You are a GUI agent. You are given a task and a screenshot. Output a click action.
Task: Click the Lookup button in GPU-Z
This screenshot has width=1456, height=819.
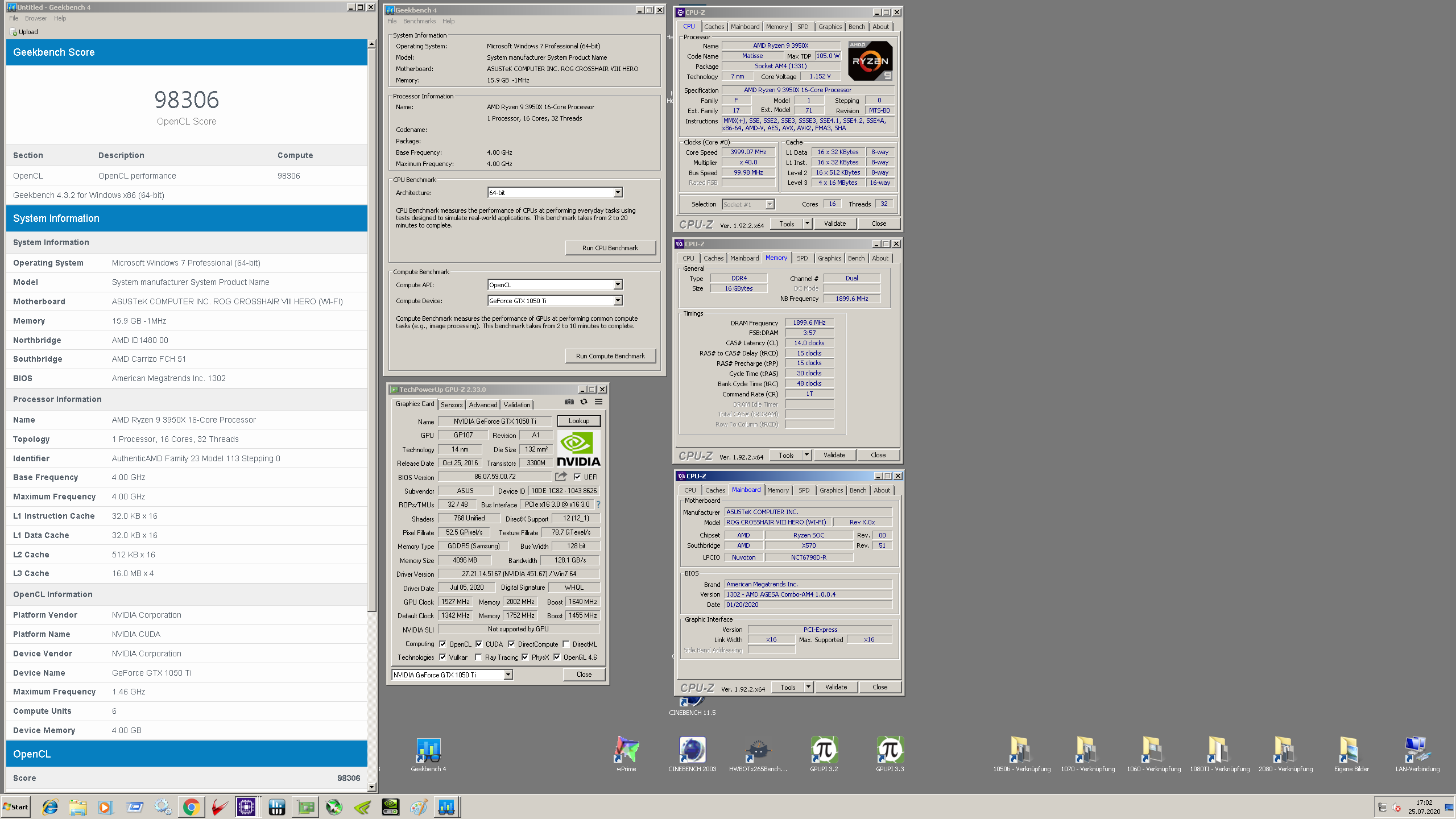tap(578, 421)
